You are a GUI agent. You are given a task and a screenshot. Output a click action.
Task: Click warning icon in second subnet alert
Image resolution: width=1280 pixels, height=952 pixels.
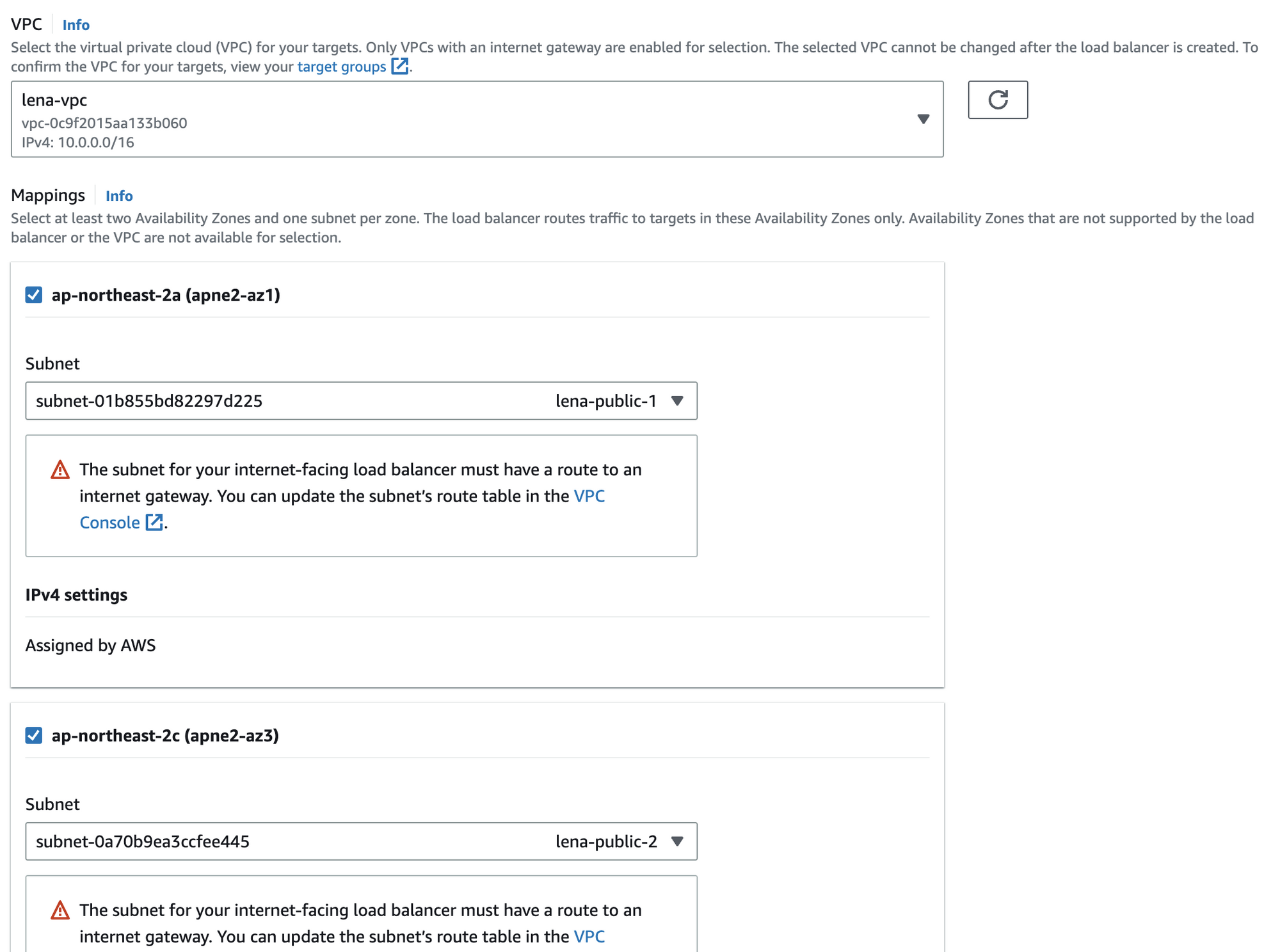pyautogui.click(x=60, y=910)
